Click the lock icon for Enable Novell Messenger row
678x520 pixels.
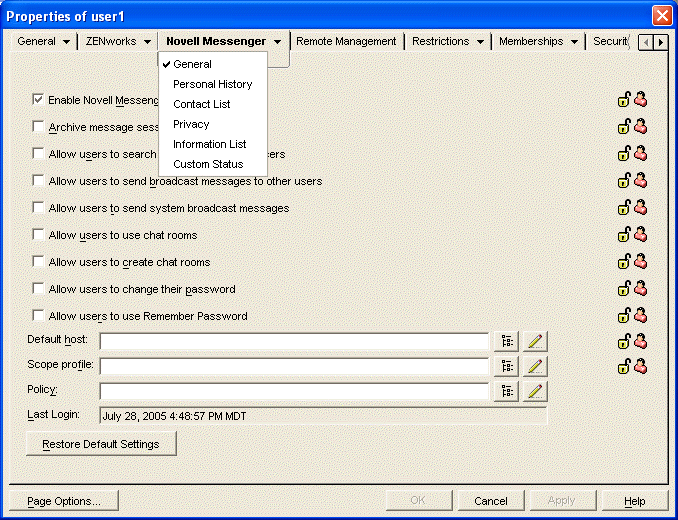coord(624,100)
